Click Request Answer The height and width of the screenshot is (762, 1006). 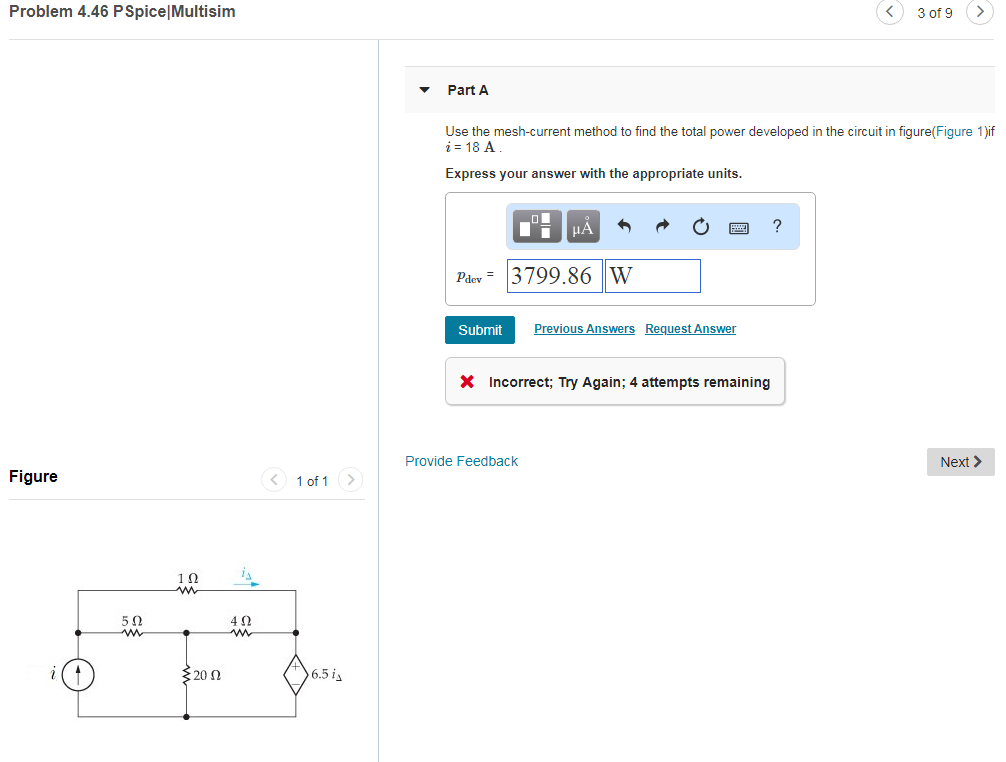tap(690, 328)
